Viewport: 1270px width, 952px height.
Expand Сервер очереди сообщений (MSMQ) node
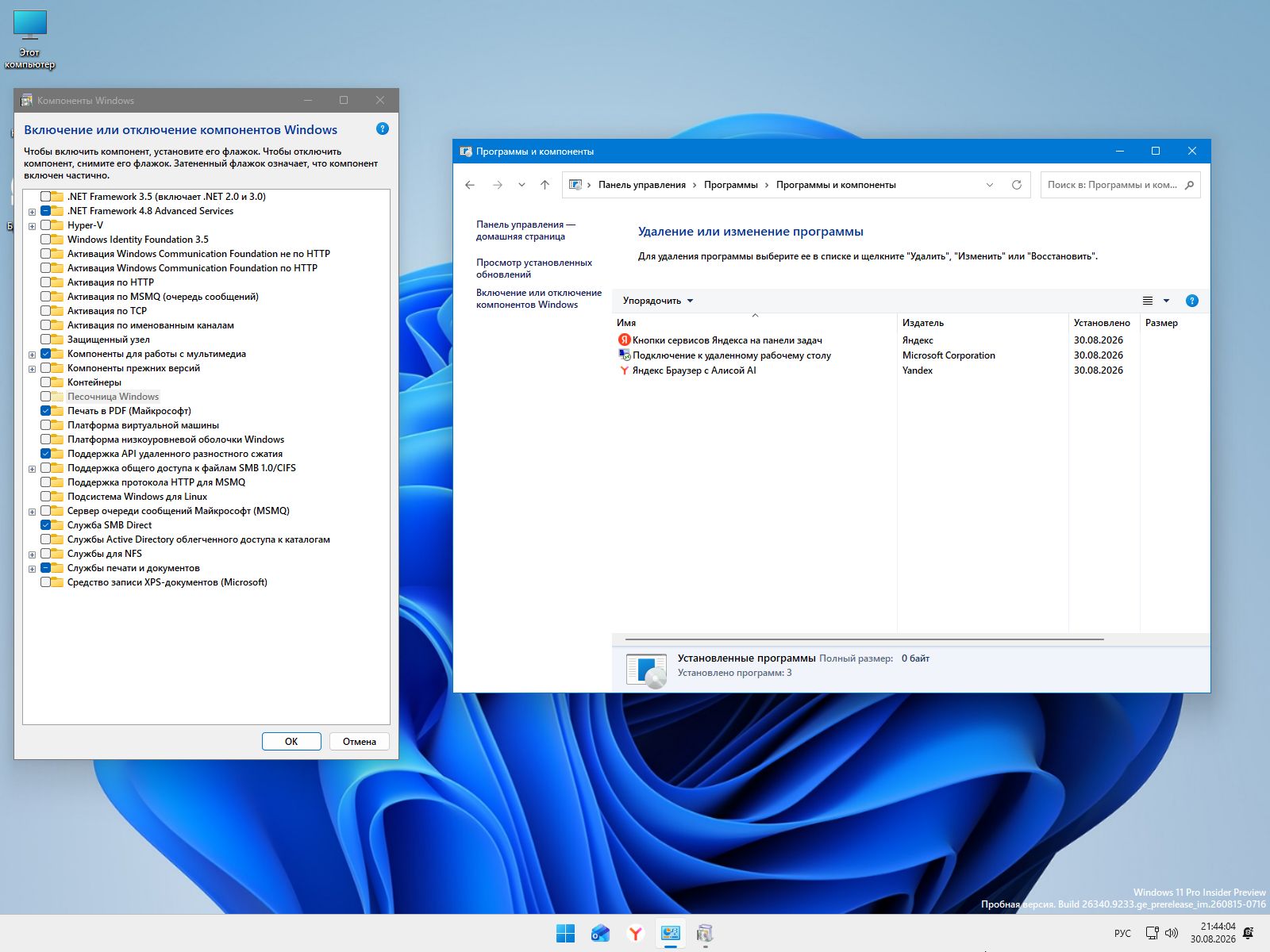(x=32, y=512)
